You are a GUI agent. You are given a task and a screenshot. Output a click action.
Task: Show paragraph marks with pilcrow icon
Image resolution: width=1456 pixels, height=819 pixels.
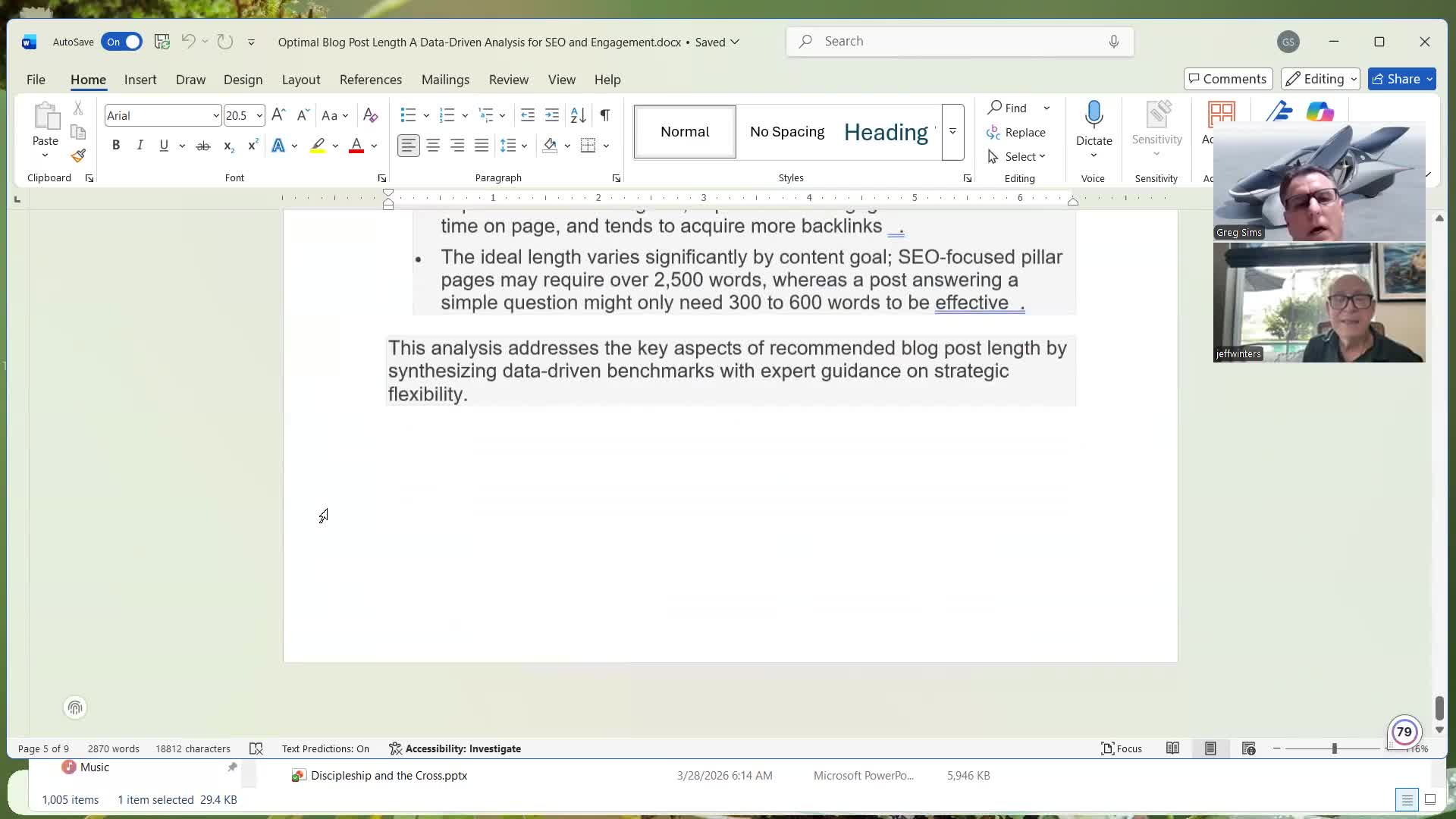[x=604, y=115]
